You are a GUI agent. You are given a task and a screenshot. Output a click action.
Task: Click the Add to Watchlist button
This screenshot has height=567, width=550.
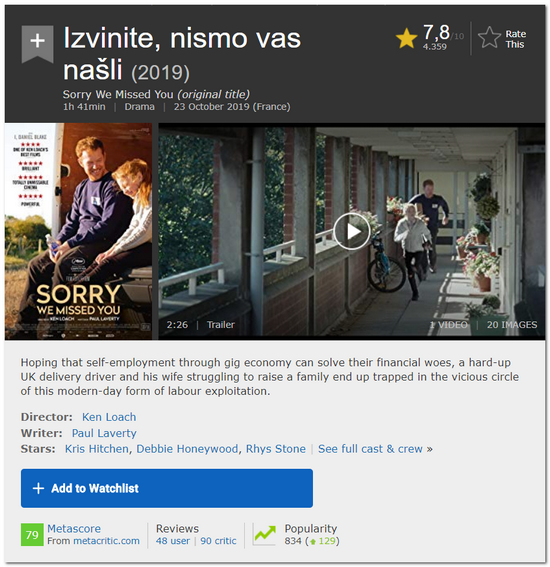click(x=167, y=488)
